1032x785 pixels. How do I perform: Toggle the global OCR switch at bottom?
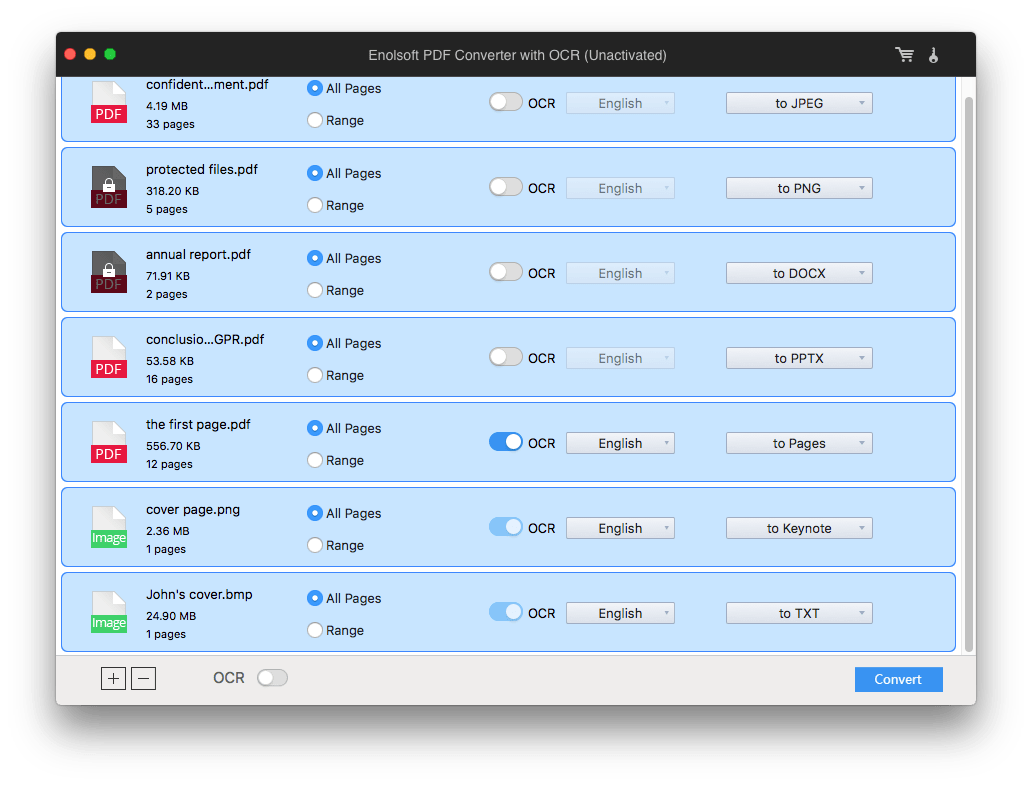click(272, 678)
